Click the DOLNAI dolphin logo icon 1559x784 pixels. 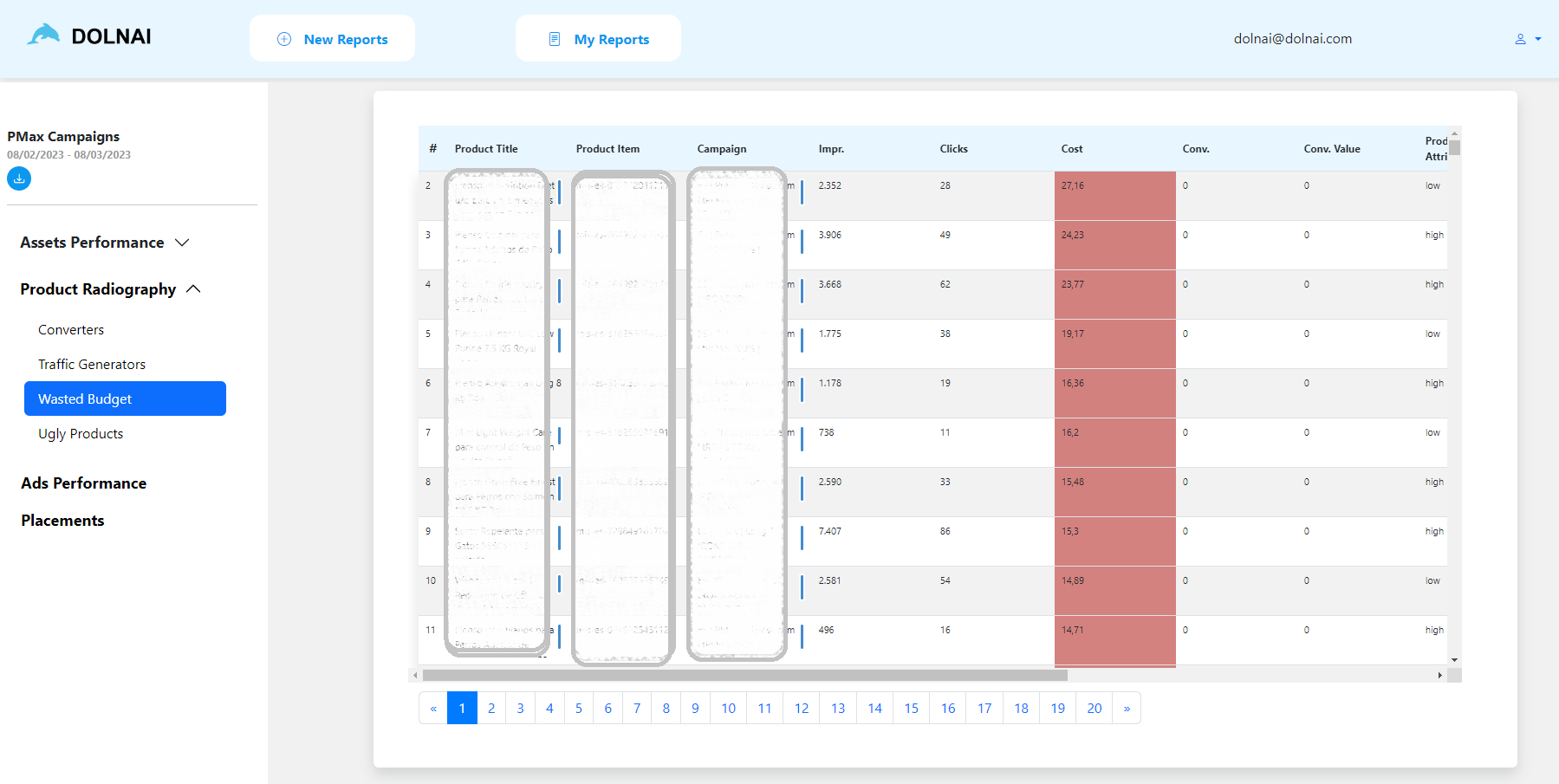43,33
